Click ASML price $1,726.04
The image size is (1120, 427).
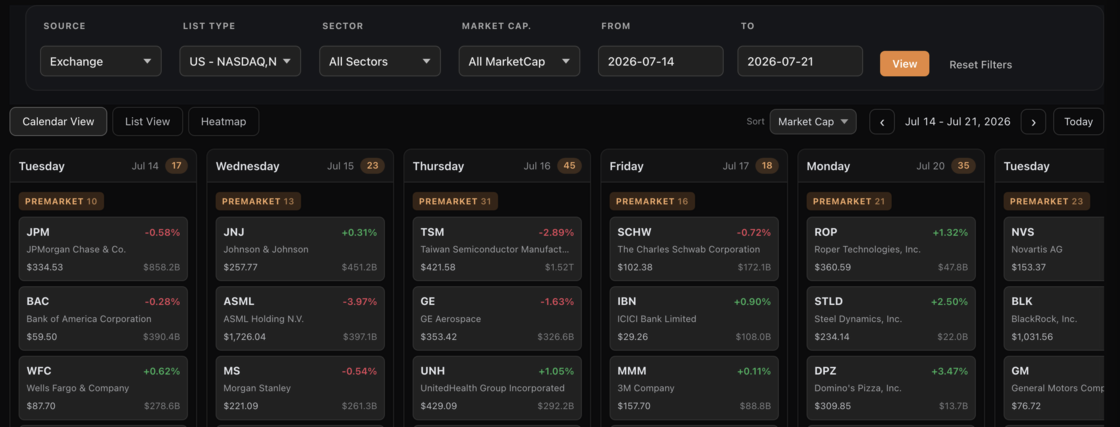coord(244,337)
